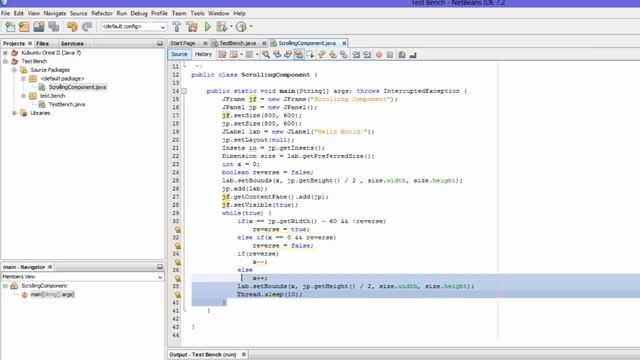The image size is (640, 360).
Task: Close the Output - Test Bench (run) tab
Action: pos(244,354)
